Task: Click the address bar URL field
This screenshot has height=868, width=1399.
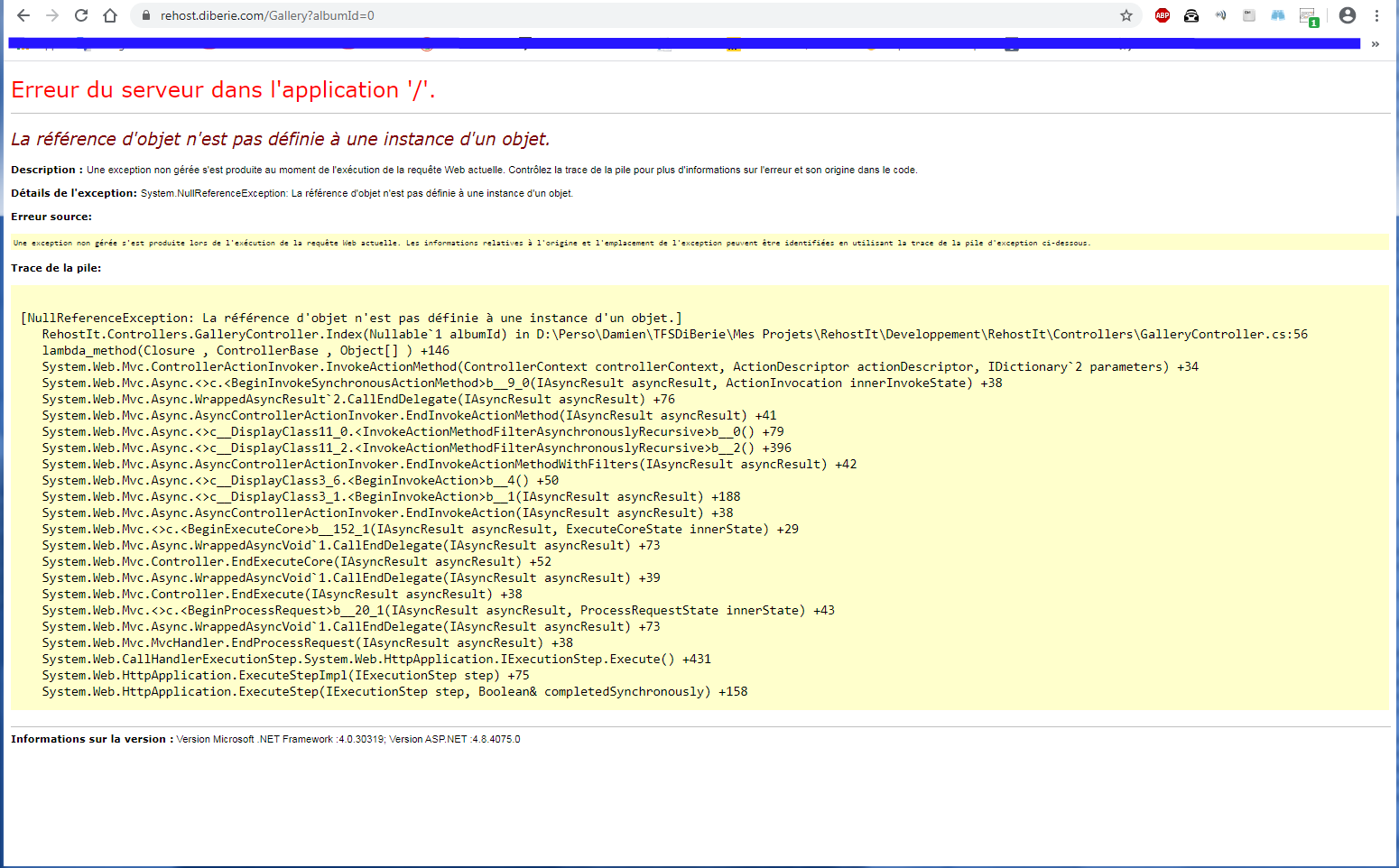Action: point(632,15)
